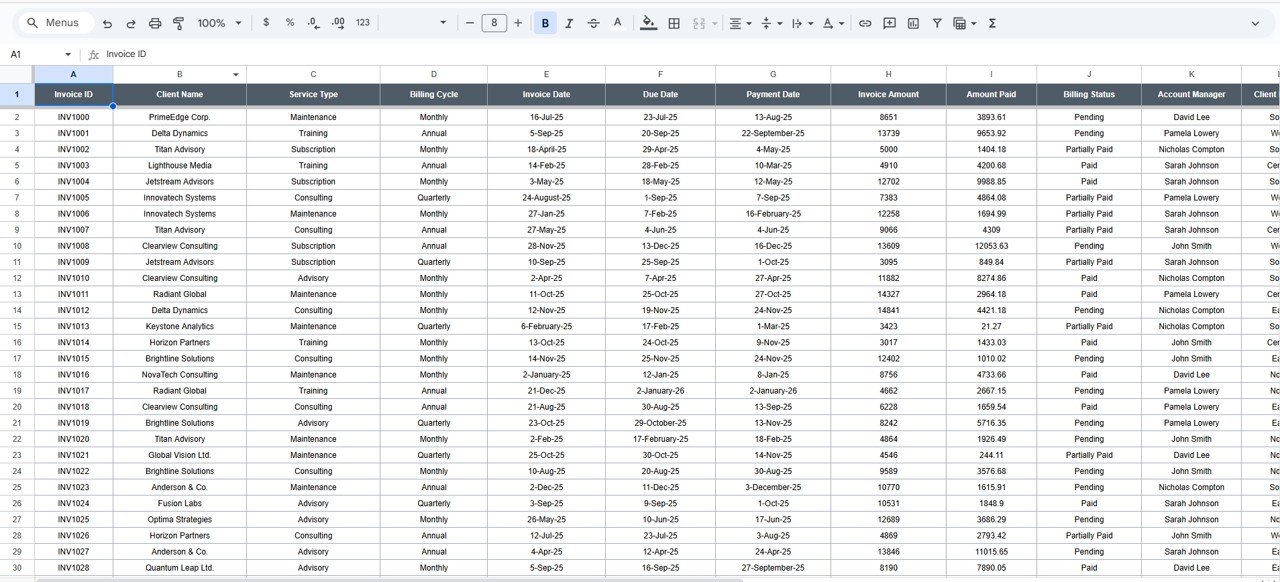This screenshot has width=1280, height=582.
Task: Print the spreadsheet
Action: (x=154, y=21)
